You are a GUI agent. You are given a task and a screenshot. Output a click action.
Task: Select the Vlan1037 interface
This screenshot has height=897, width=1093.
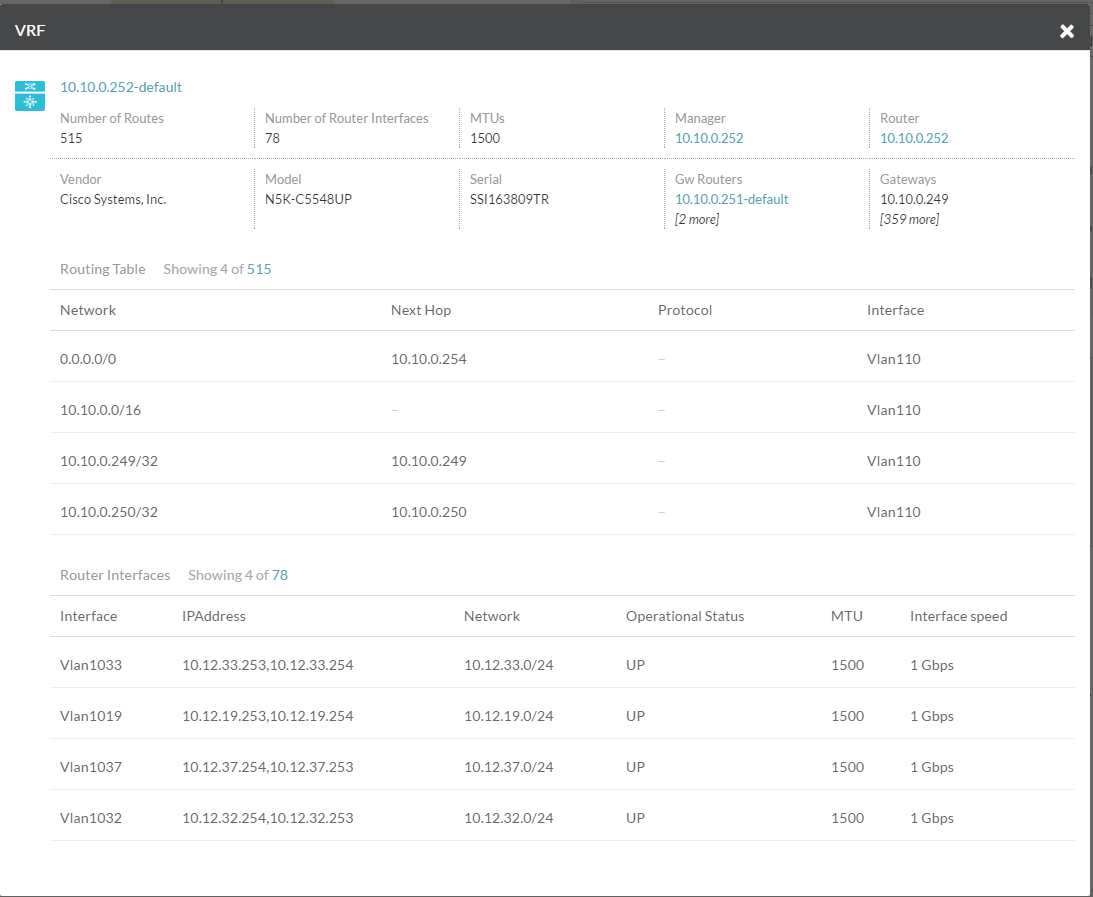click(x=91, y=767)
